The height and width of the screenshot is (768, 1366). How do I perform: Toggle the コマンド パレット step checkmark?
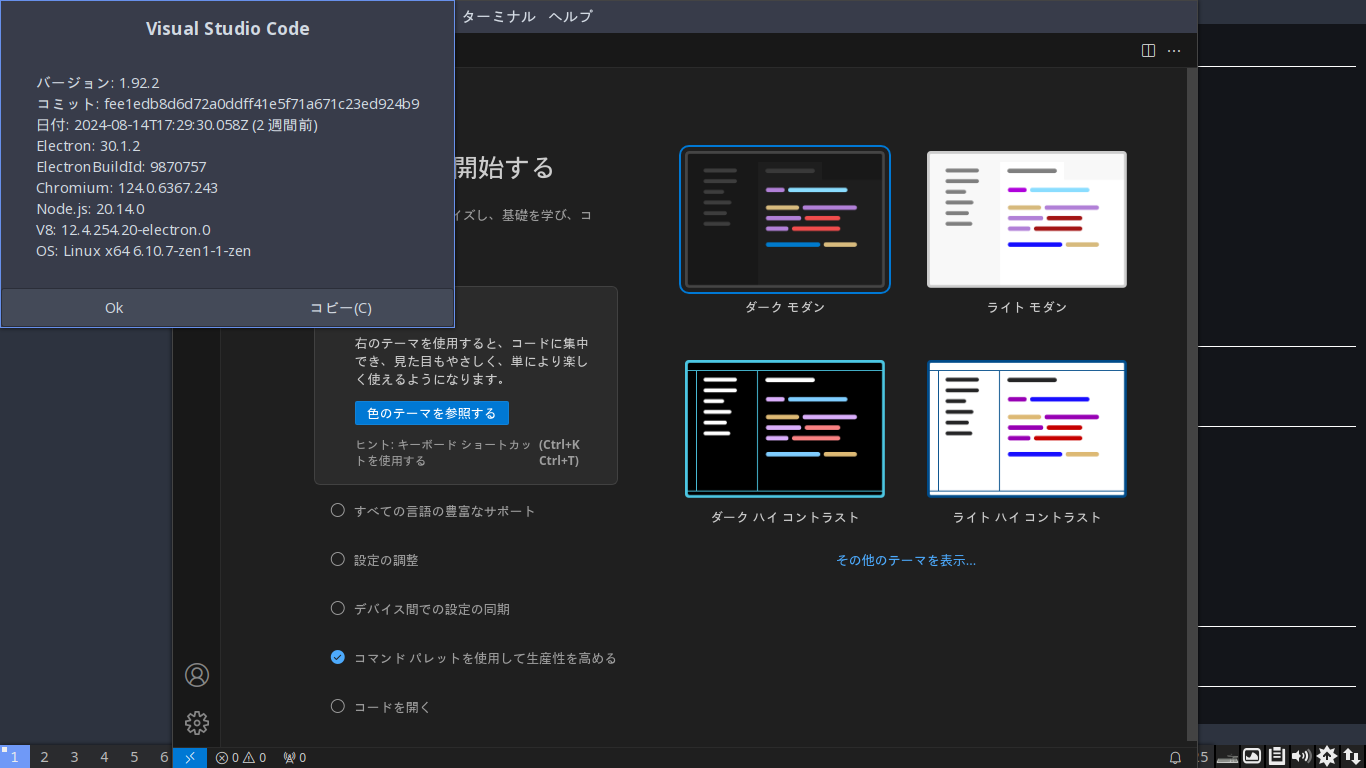click(x=338, y=657)
